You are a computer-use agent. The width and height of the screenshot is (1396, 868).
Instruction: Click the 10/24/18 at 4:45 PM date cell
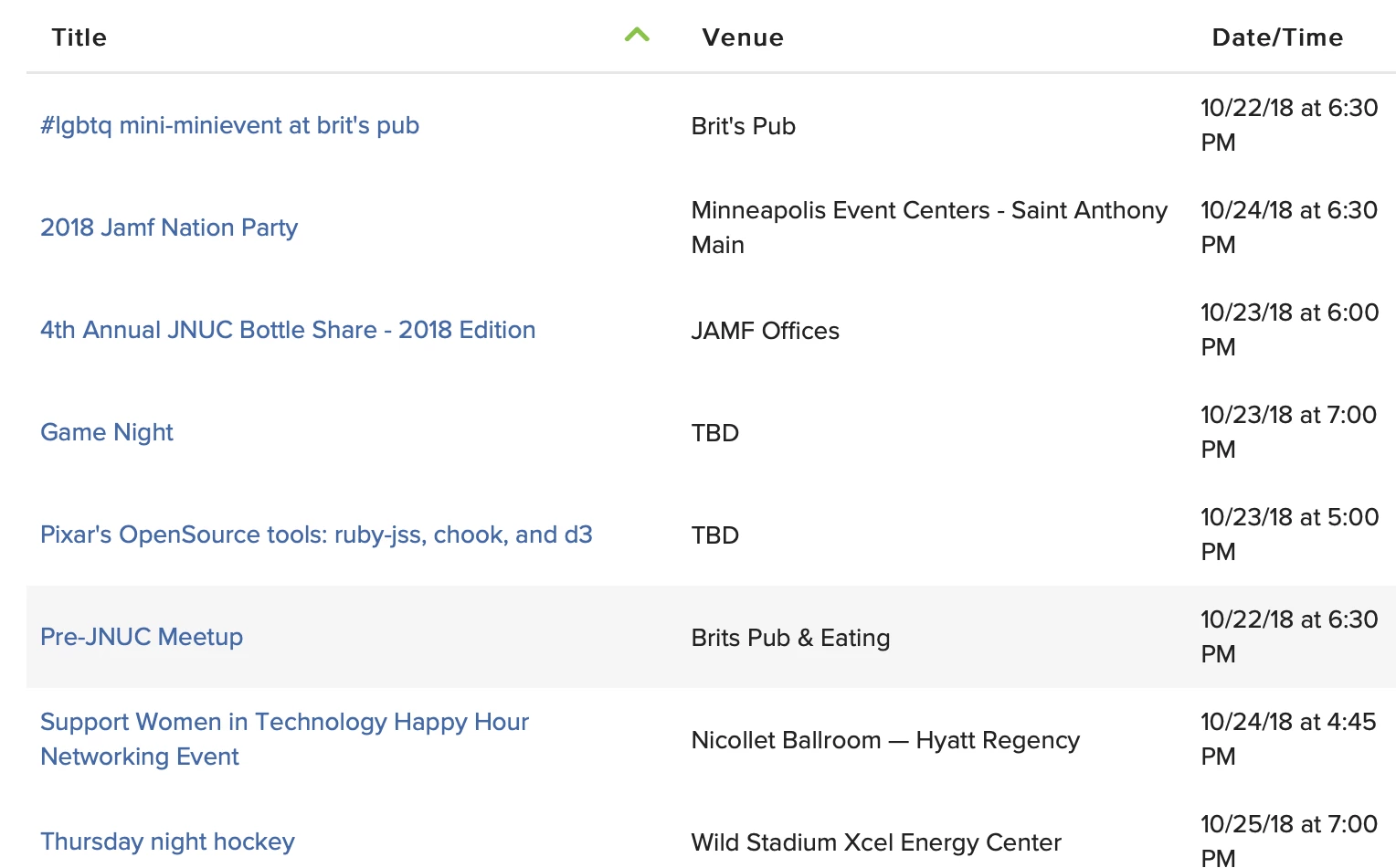pyautogui.click(x=1287, y=738)
